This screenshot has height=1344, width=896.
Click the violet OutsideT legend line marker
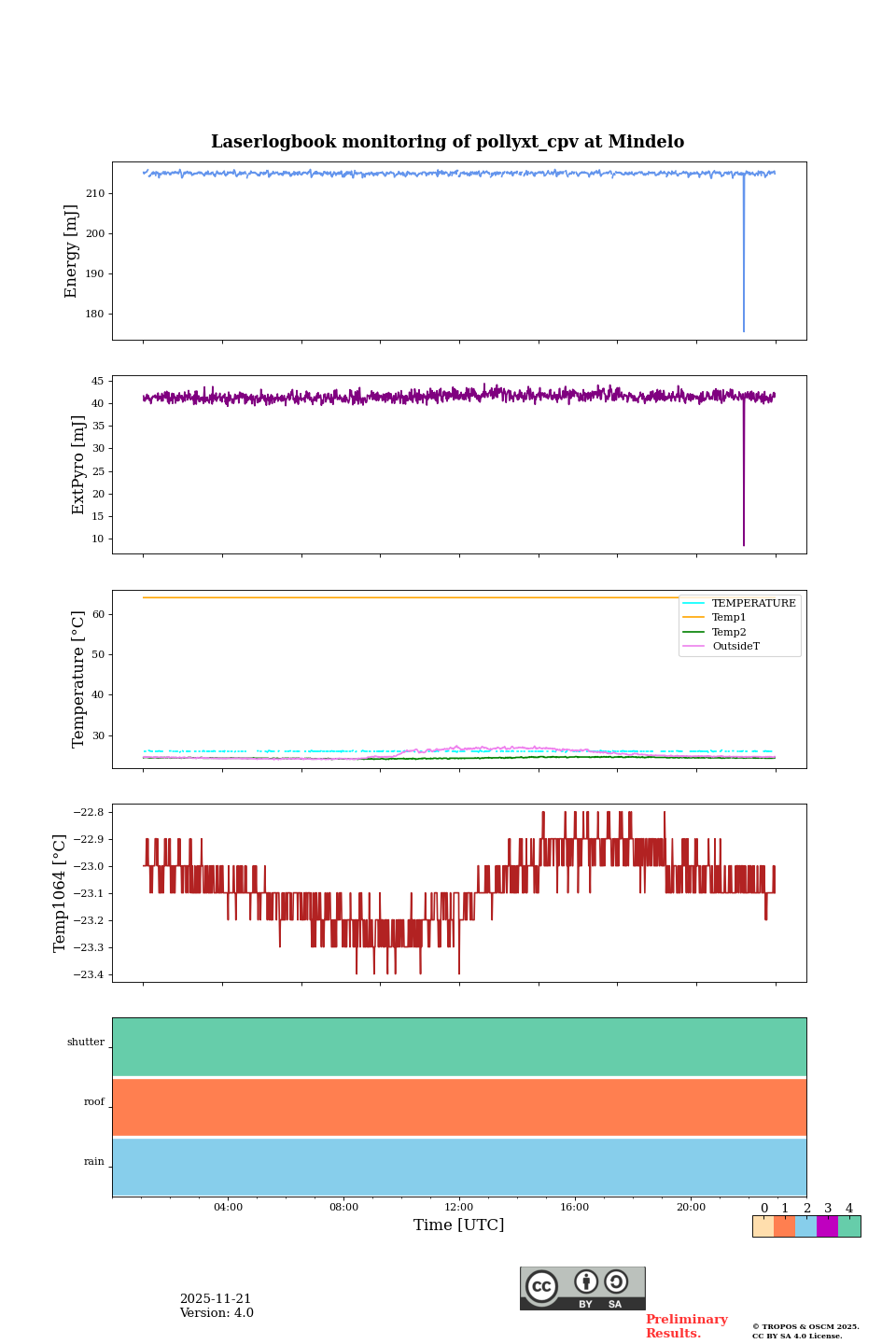click(x=693, y=646)
